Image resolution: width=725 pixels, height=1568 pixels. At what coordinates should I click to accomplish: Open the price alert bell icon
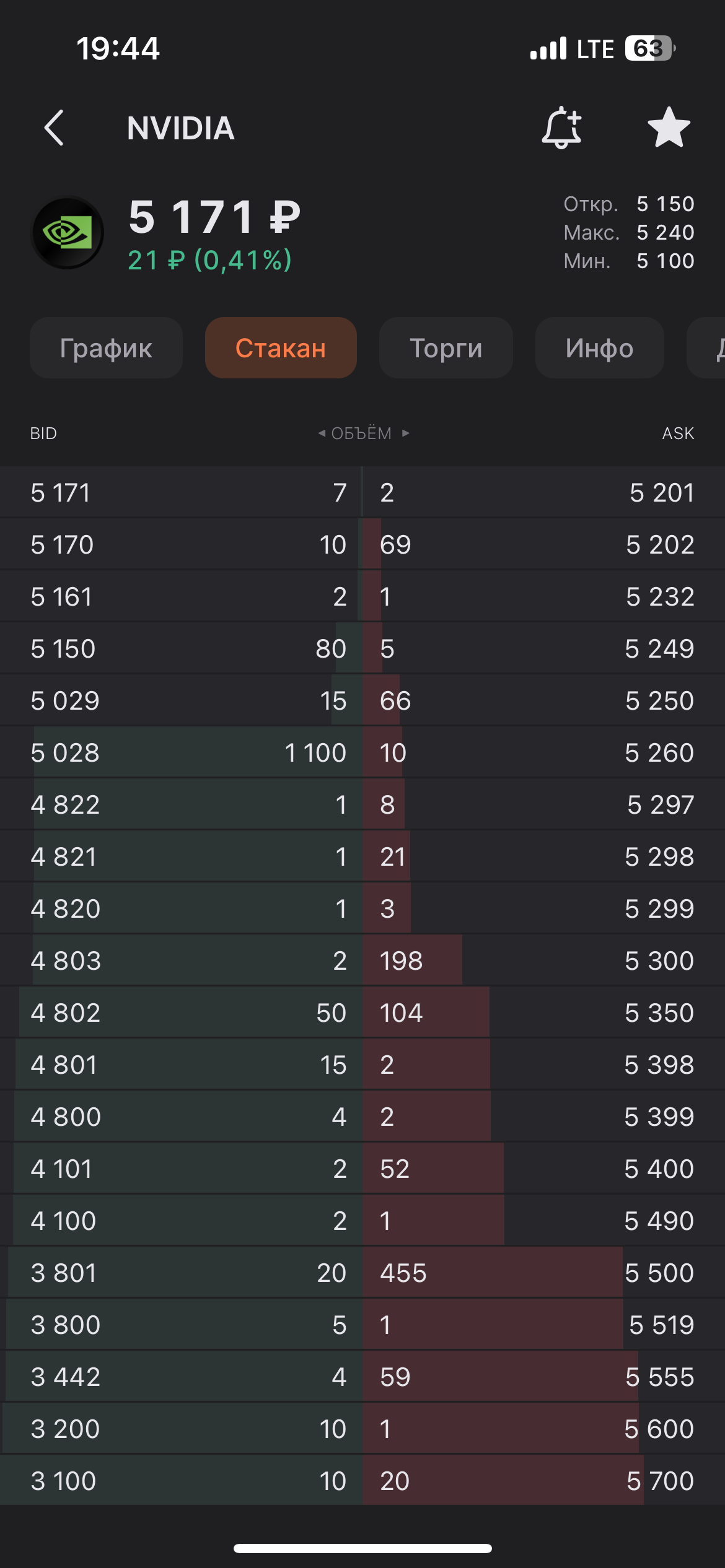561,128
